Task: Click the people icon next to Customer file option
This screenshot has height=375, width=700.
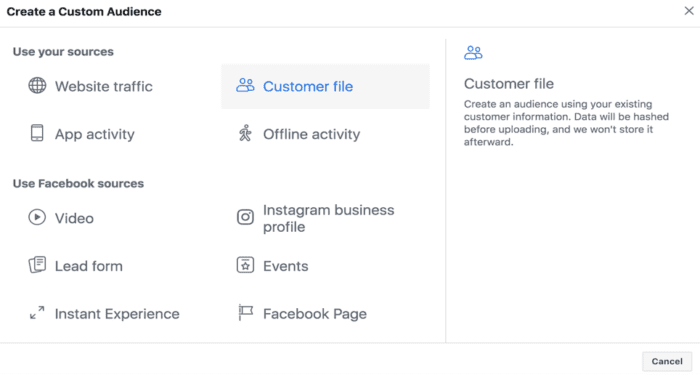Action: 245,85
